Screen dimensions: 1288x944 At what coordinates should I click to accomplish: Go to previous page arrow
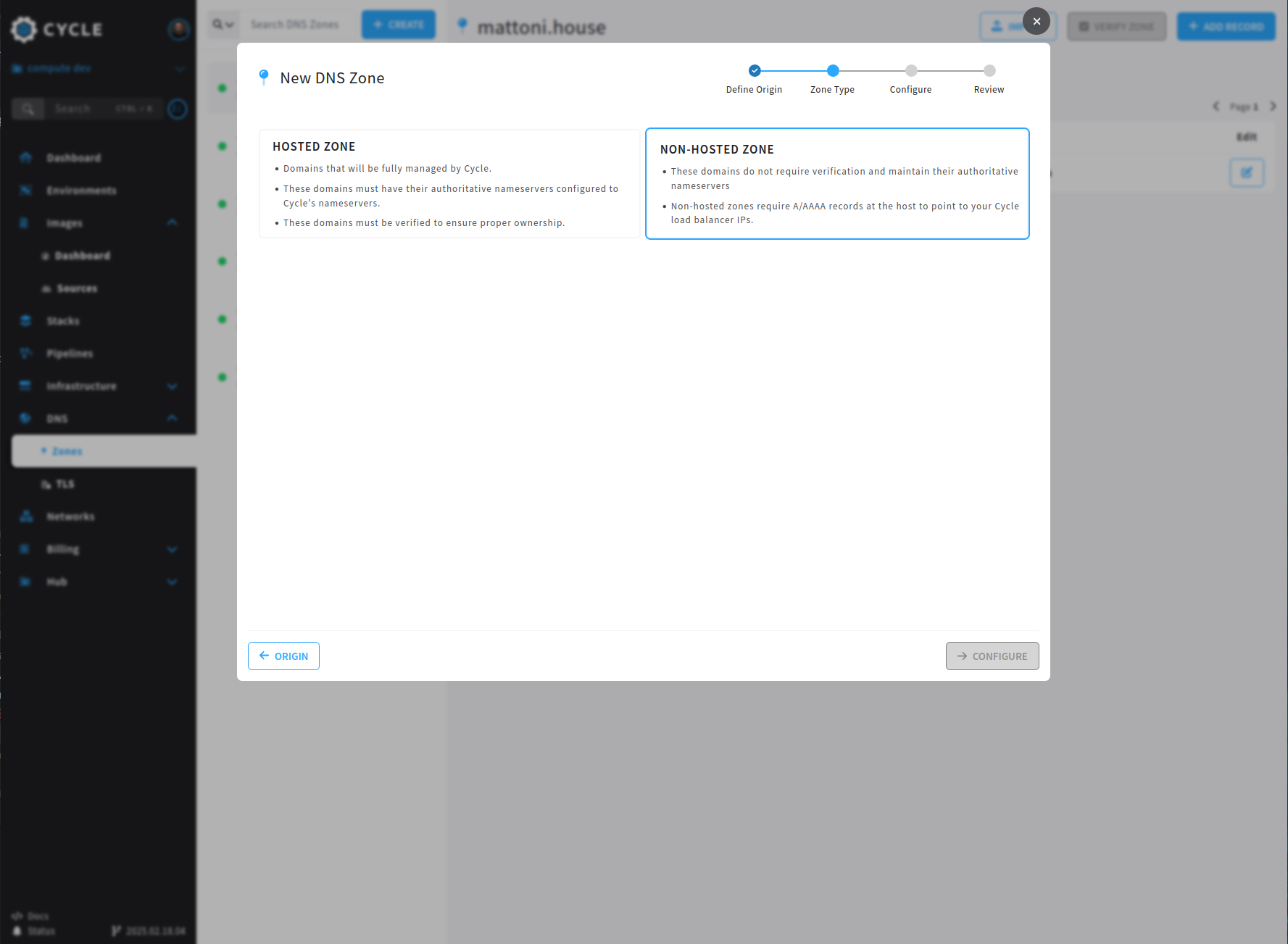click(x=1216, y=106)
